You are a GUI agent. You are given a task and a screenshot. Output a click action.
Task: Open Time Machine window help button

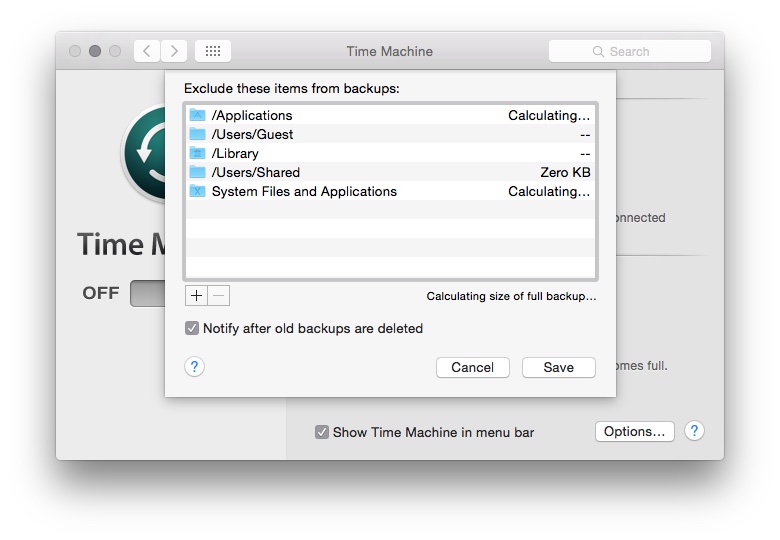(x=694, y=431)
